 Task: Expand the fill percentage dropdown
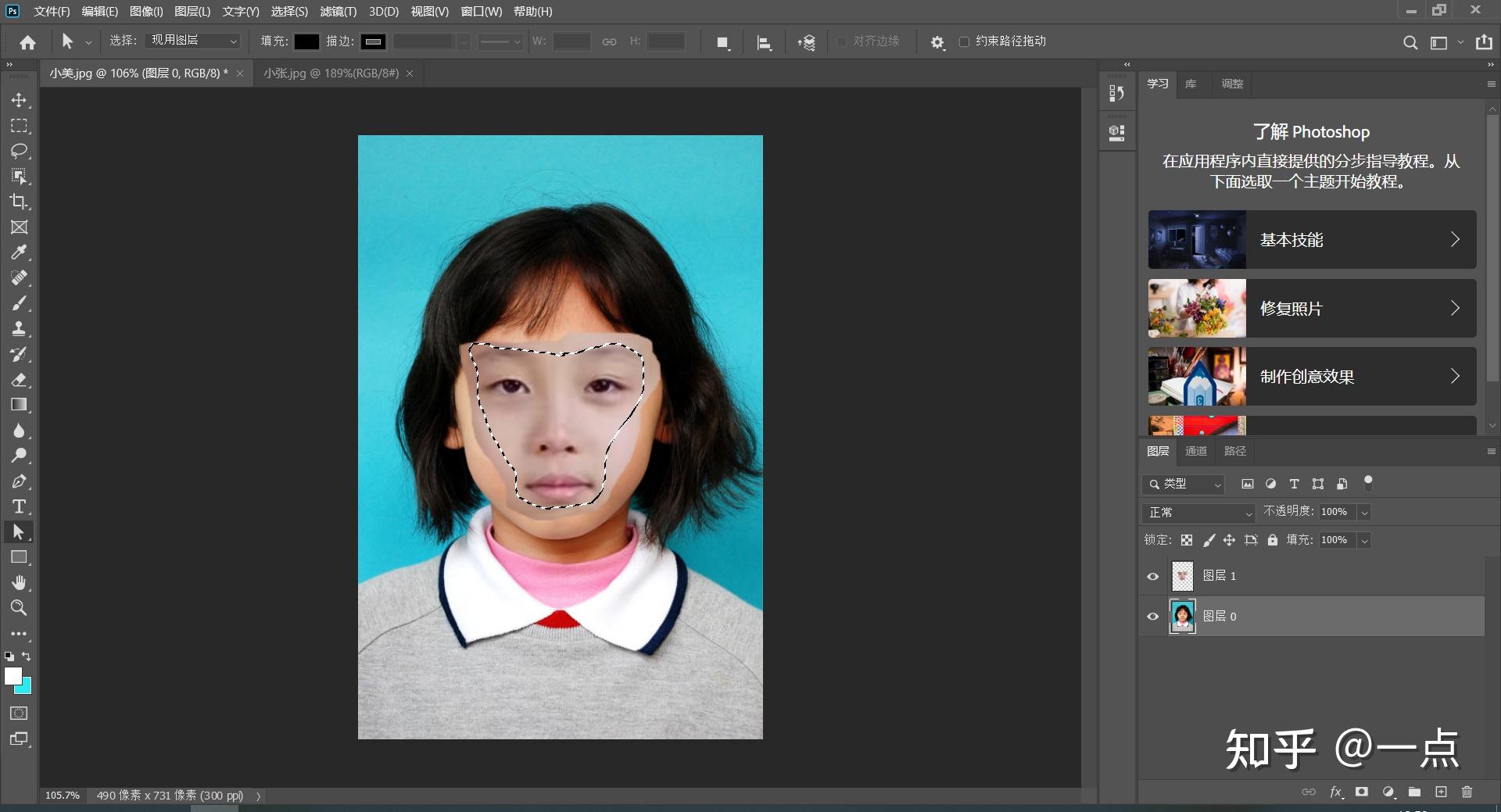click(1364, 541)
